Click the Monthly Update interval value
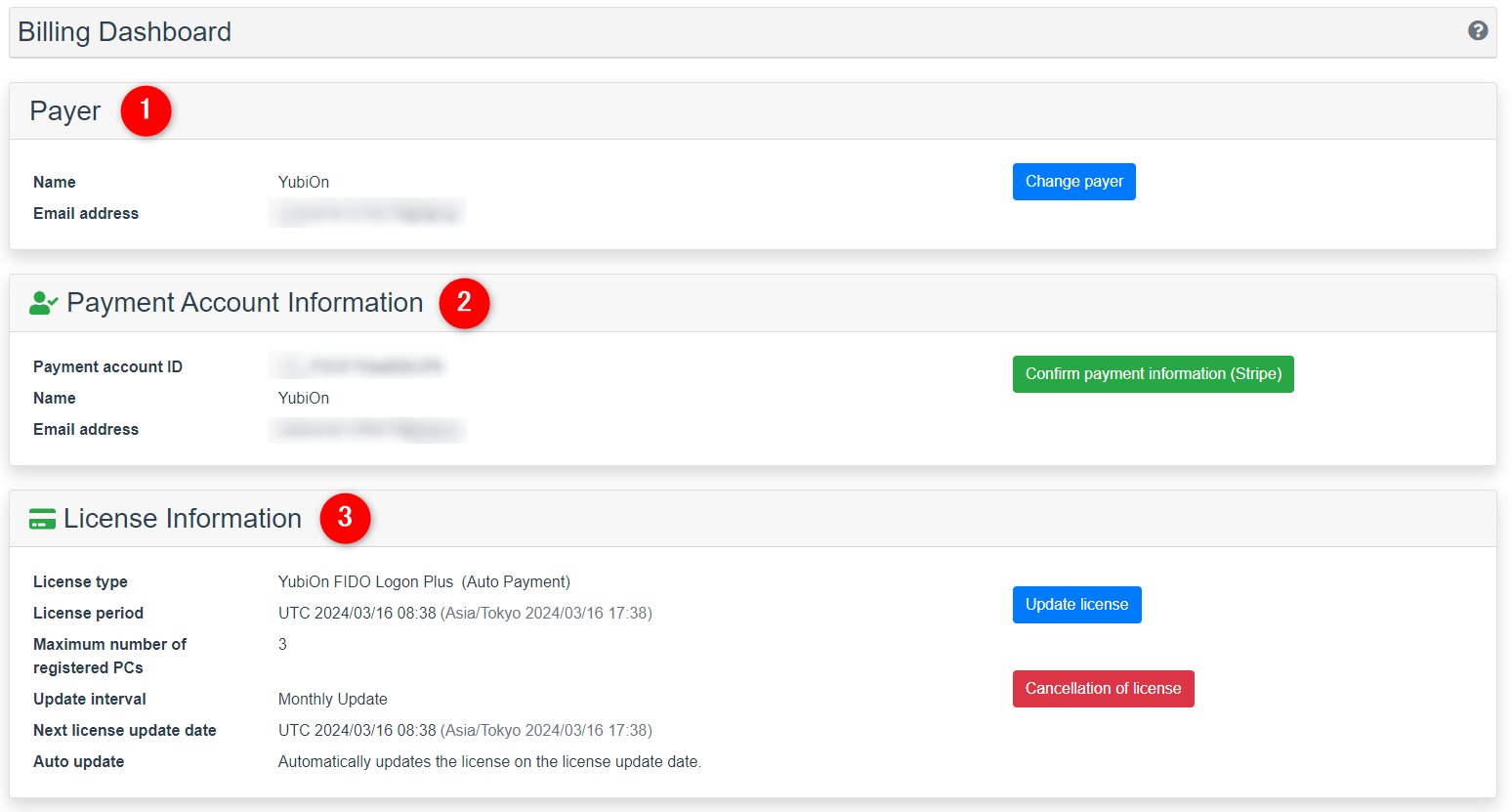Screen dimensions: 1512x812 tap(333, 700)
